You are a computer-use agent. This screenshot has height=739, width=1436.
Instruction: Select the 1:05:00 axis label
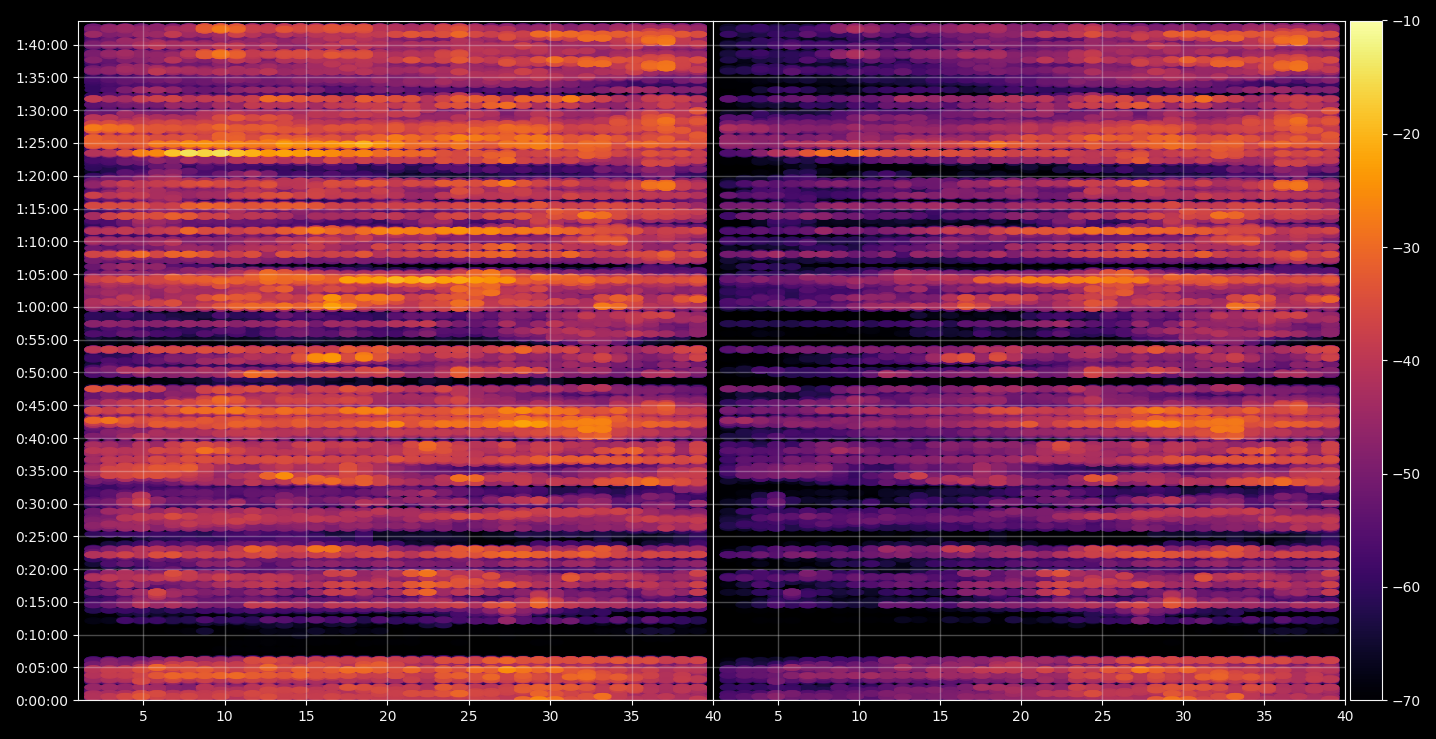coord(42,275)
